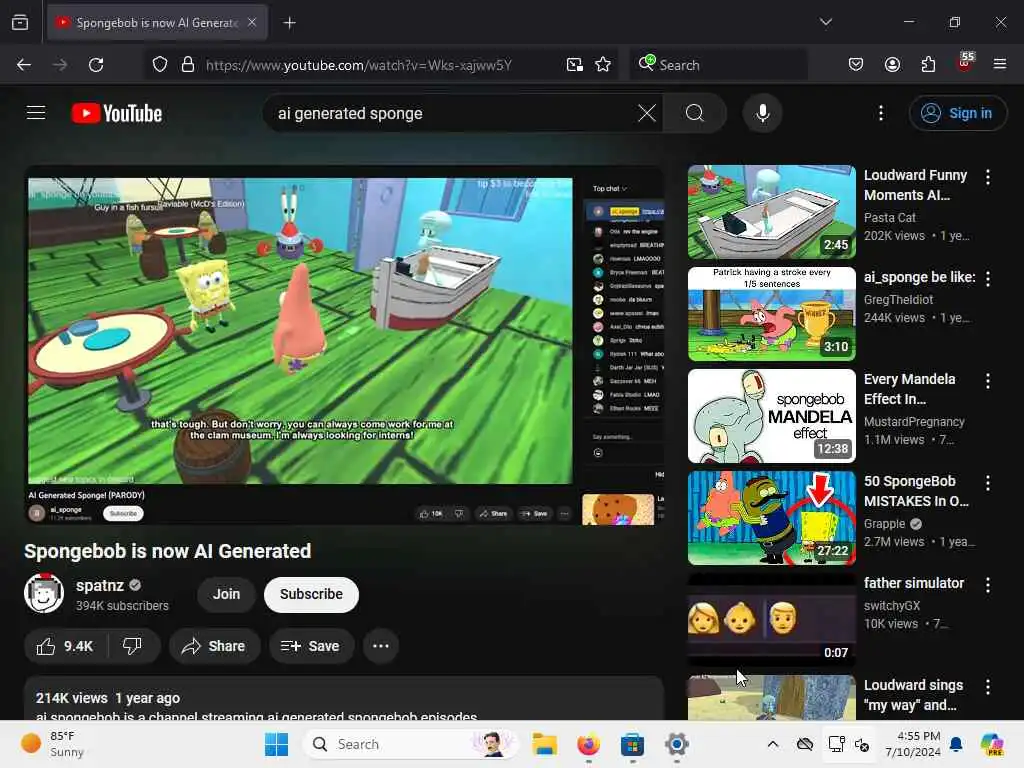This screenshot has height=768, width=1024.
Task: Open Microsoft Store from taskbar
Action: tap(632, 744)
